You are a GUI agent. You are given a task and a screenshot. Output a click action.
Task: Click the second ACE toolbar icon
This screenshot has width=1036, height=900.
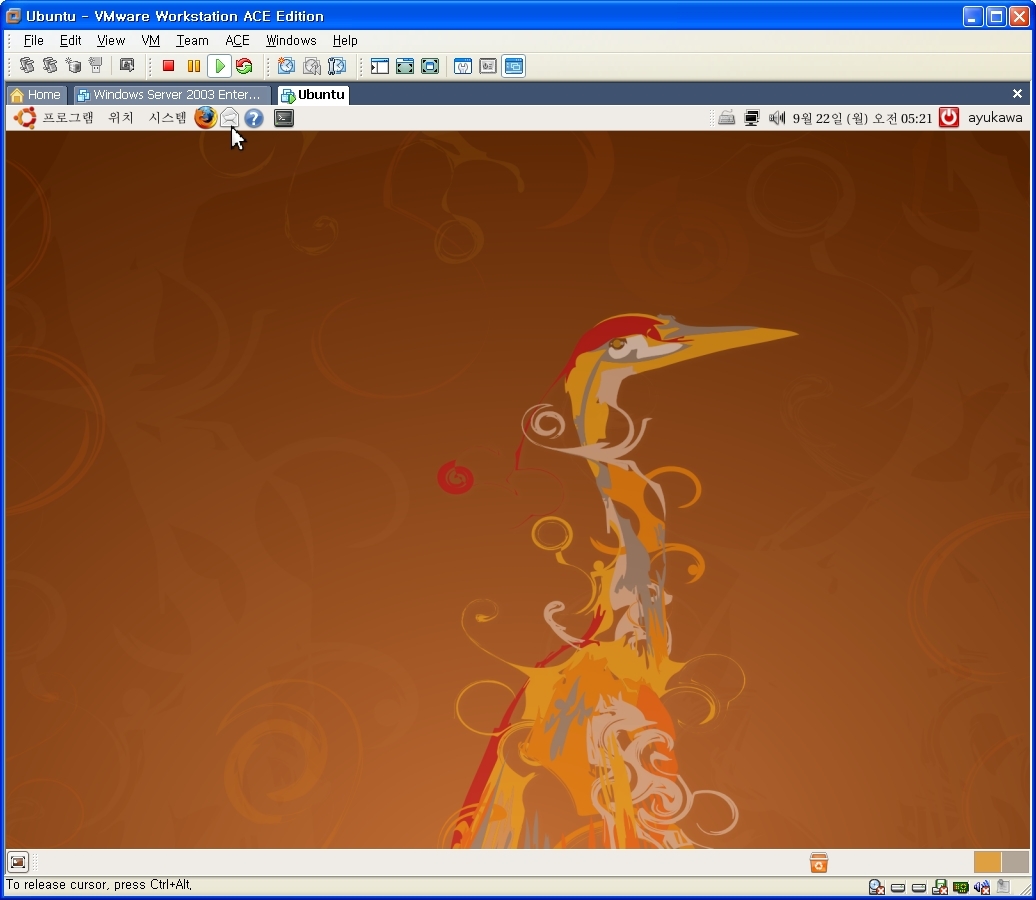pos(50,65)
